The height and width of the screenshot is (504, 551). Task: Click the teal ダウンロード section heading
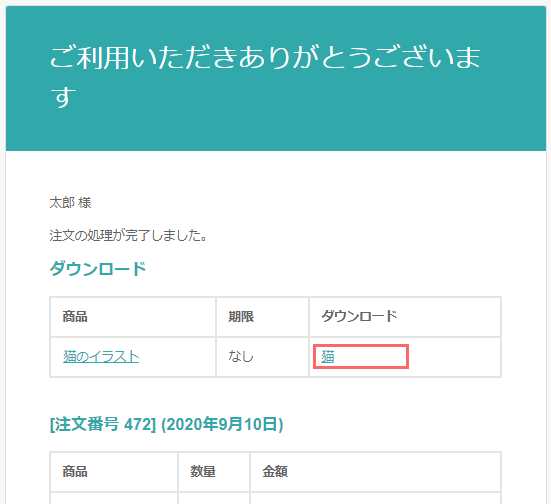coord(98,269)
